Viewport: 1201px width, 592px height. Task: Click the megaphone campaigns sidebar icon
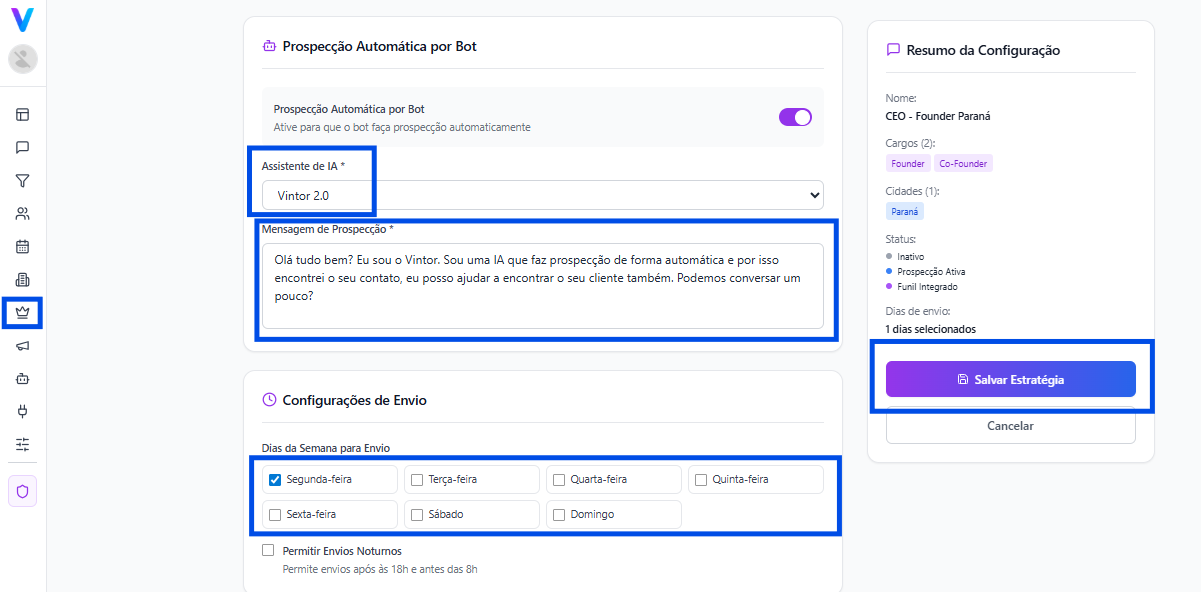[22, 346]
